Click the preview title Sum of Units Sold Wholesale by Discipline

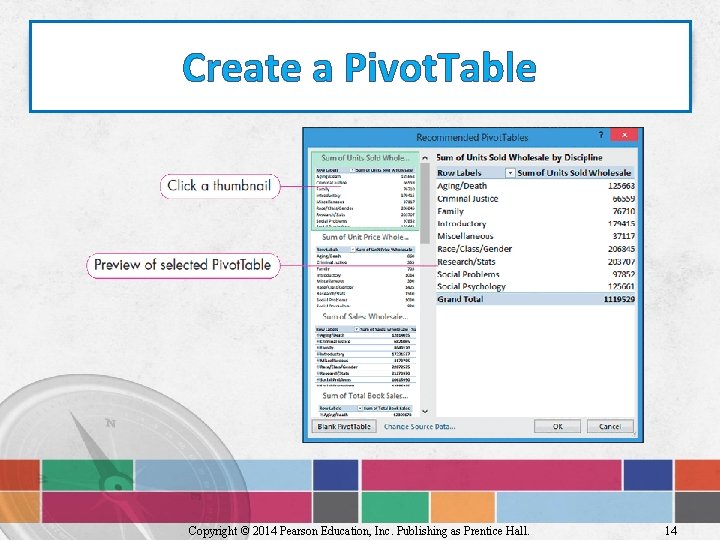tap(519, 158)
